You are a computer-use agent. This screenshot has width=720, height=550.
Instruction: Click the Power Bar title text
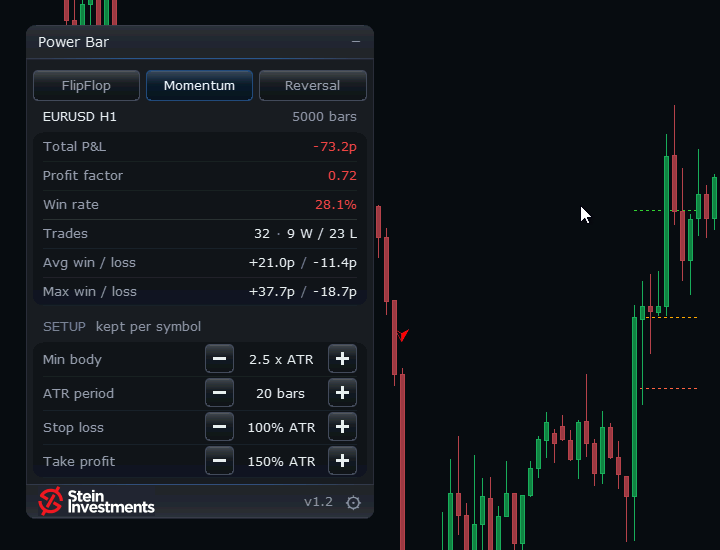73,42
